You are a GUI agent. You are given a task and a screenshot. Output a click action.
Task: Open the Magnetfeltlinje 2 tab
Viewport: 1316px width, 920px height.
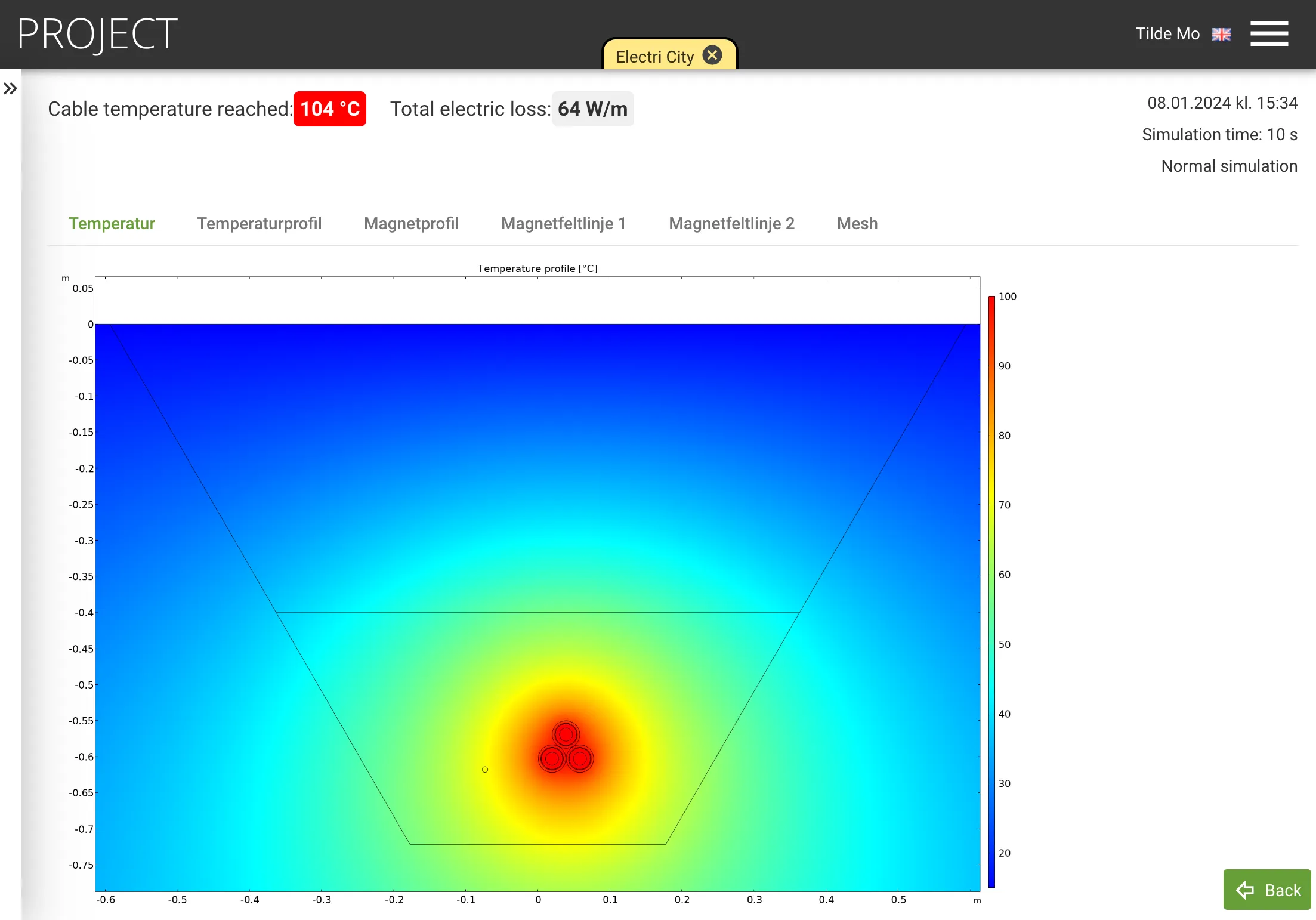(731, 223)
